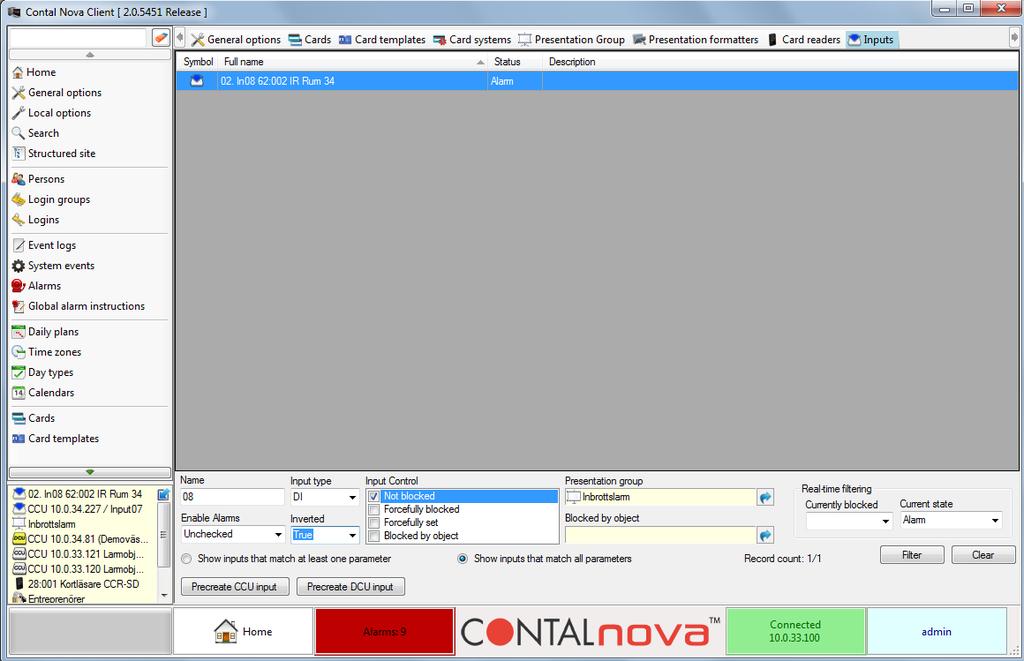The height and width of the screenshot is (661, 1024).
Task: Open Structured site entry
Action: click(x=54, y=153)
